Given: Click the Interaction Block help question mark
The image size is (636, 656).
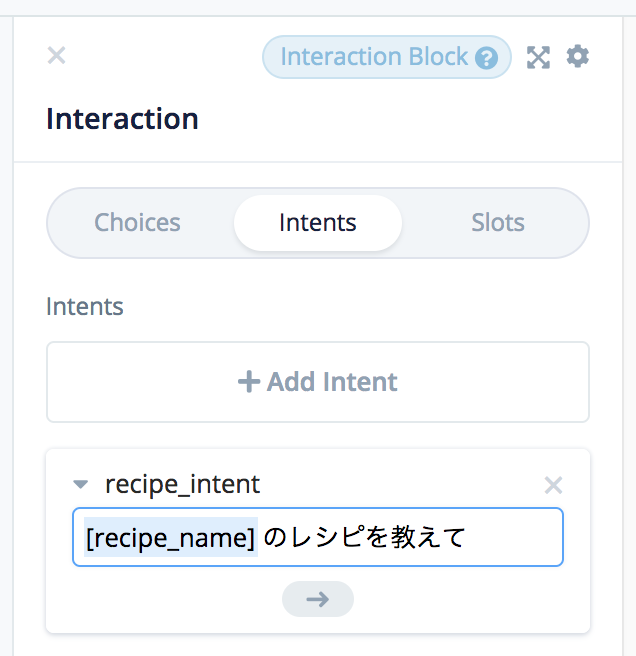Looking at the screenshot, I should [x=487, y=58].
